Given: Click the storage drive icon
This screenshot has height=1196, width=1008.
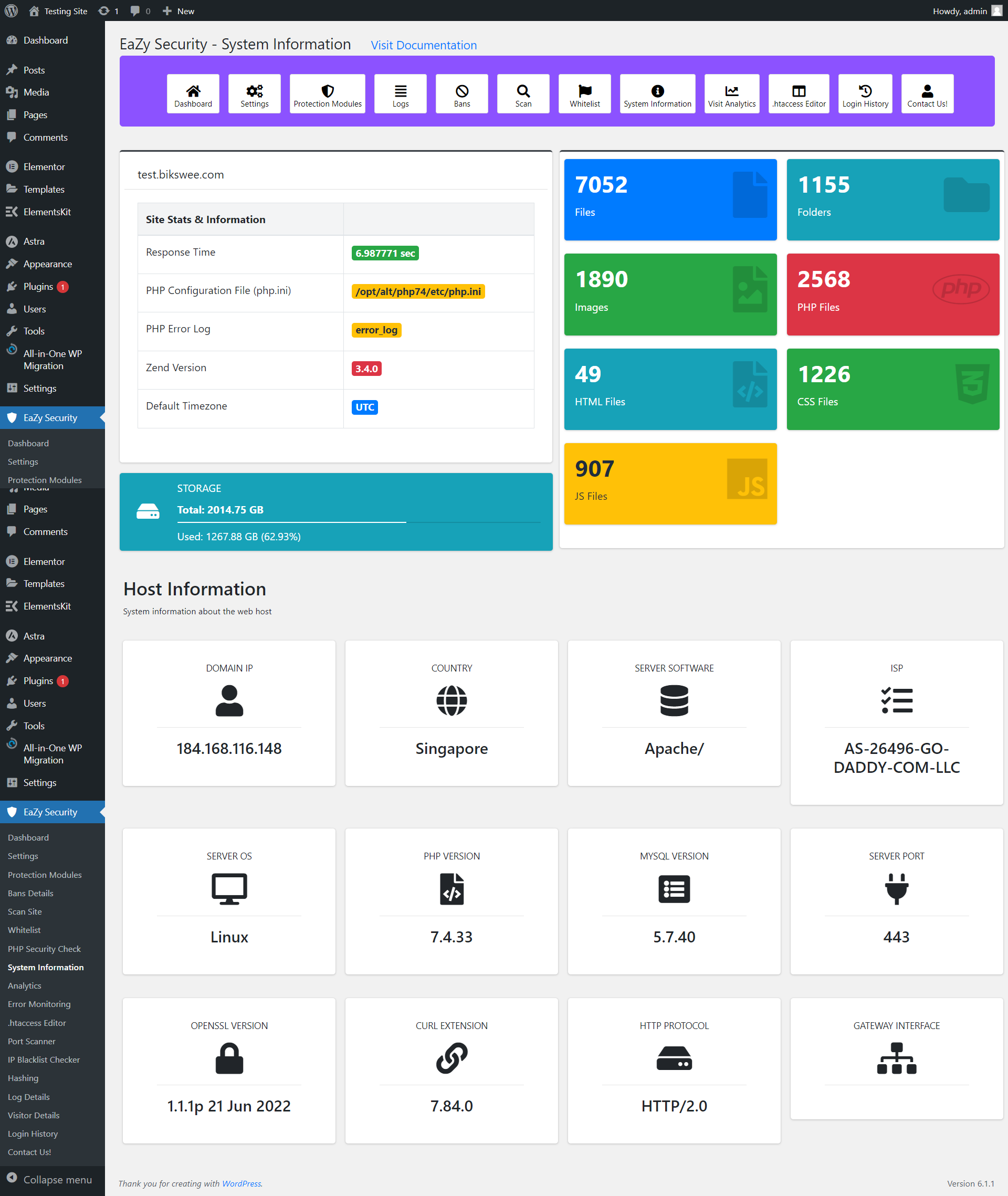Looking at the screenshot, I should coord(148,511).
